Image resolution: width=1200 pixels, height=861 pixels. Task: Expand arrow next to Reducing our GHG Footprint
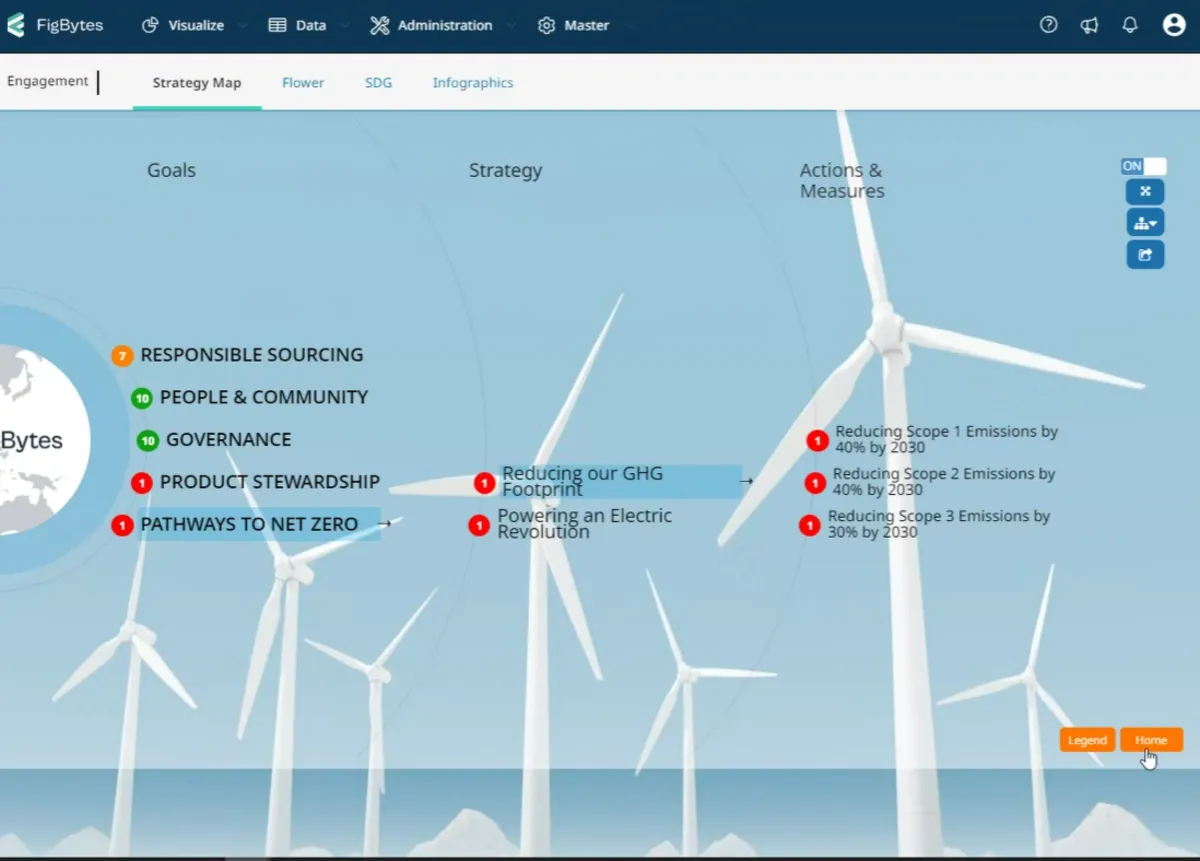point(746,481)
